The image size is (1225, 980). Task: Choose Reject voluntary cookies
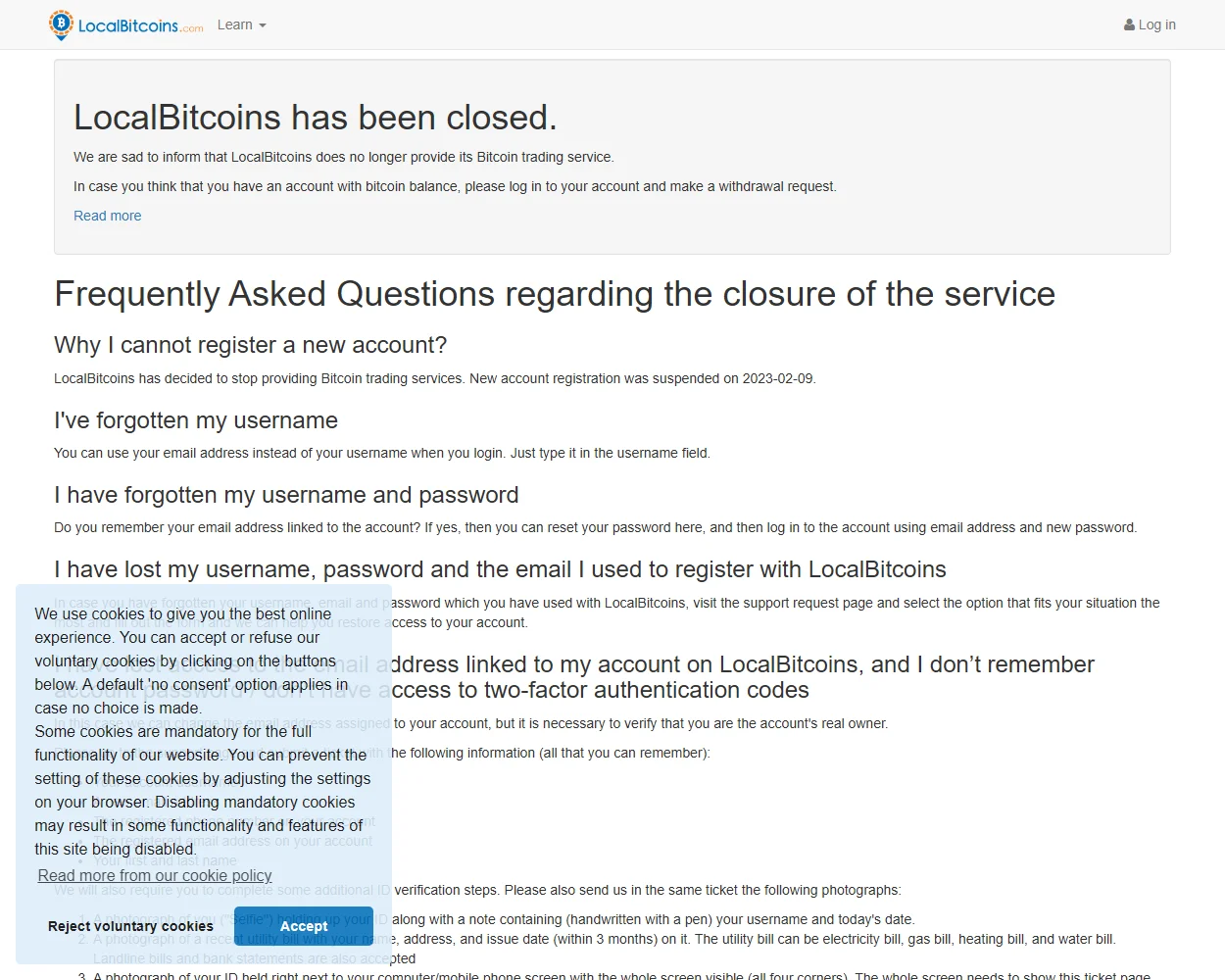(130, 926)
